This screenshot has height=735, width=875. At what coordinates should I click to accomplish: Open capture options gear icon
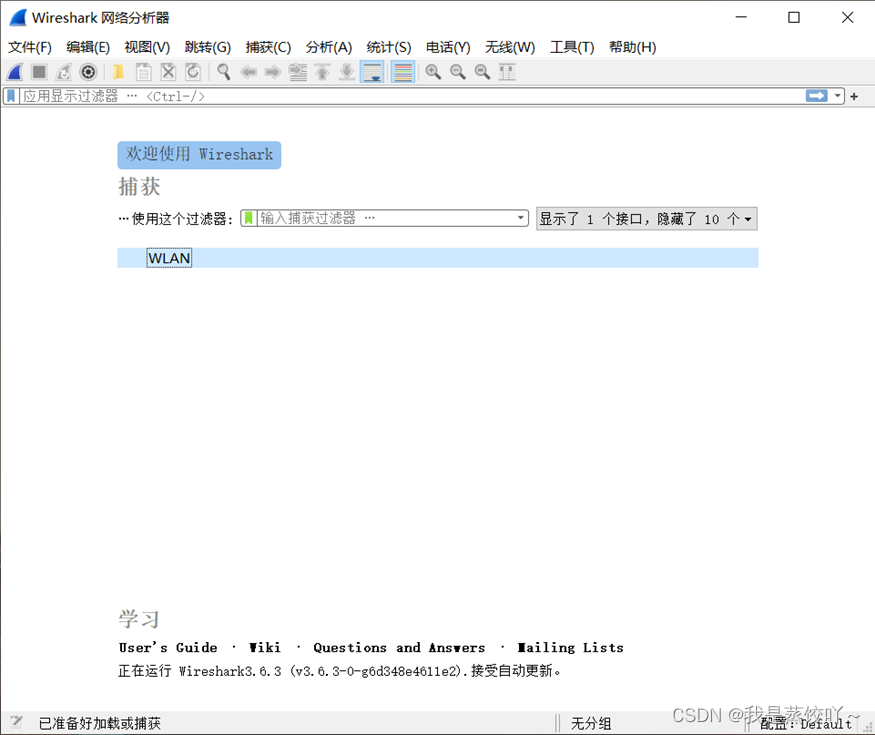tap(88, 72)
